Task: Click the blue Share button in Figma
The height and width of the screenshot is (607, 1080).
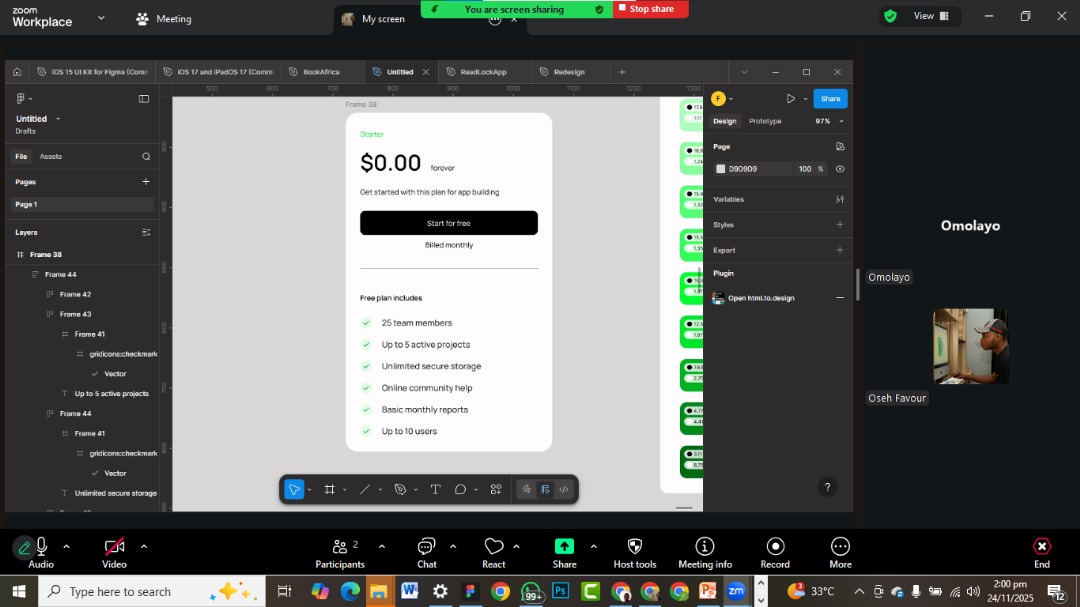Action: coord(831,98)
